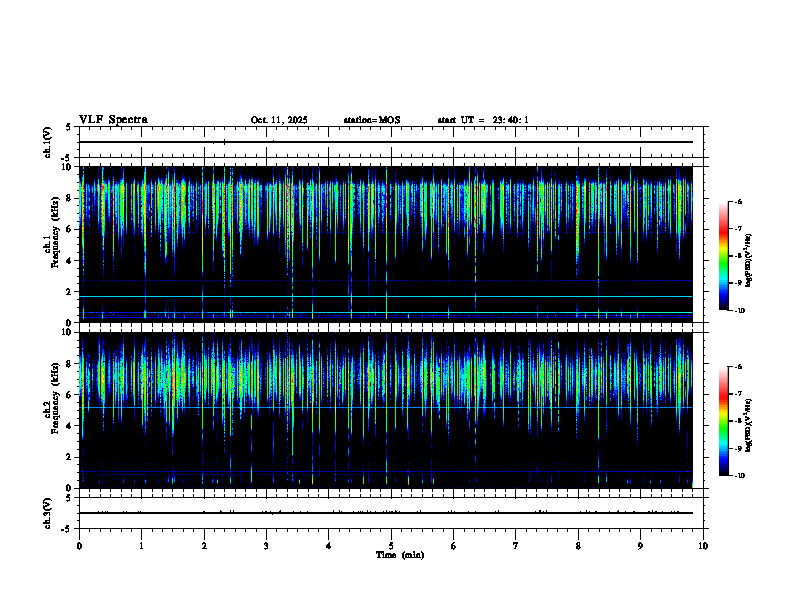Click the time axis tick label "4"

tap(328, 546)
